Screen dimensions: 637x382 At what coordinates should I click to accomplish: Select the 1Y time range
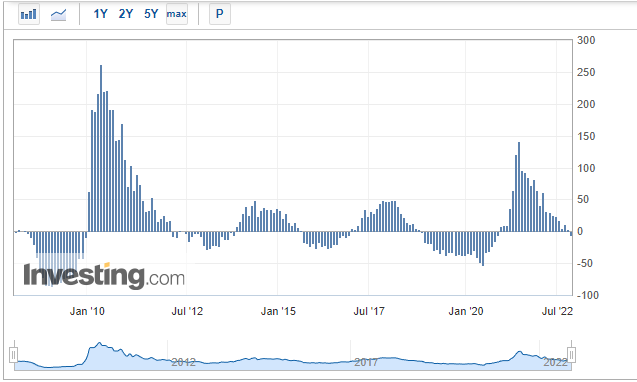click(100, 14)
